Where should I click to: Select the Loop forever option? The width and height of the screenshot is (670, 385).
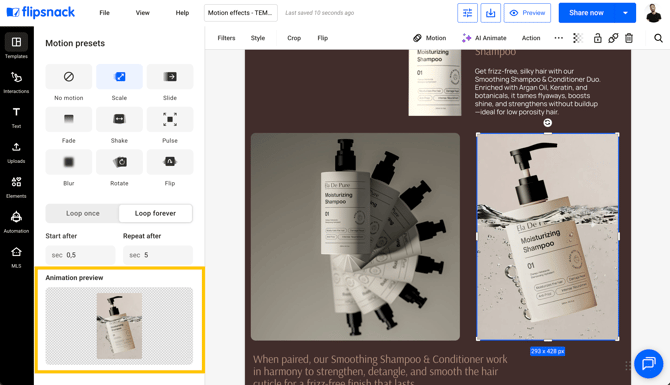click(156, 213)
